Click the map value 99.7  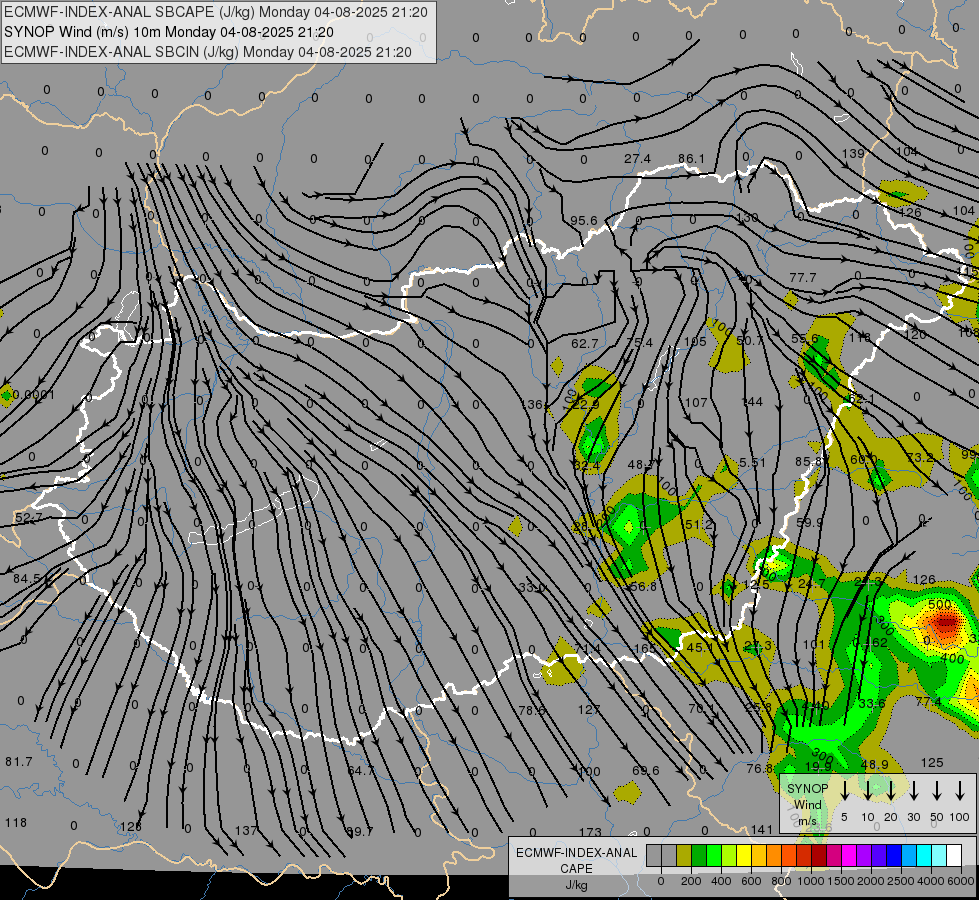[x=360, y=832]
